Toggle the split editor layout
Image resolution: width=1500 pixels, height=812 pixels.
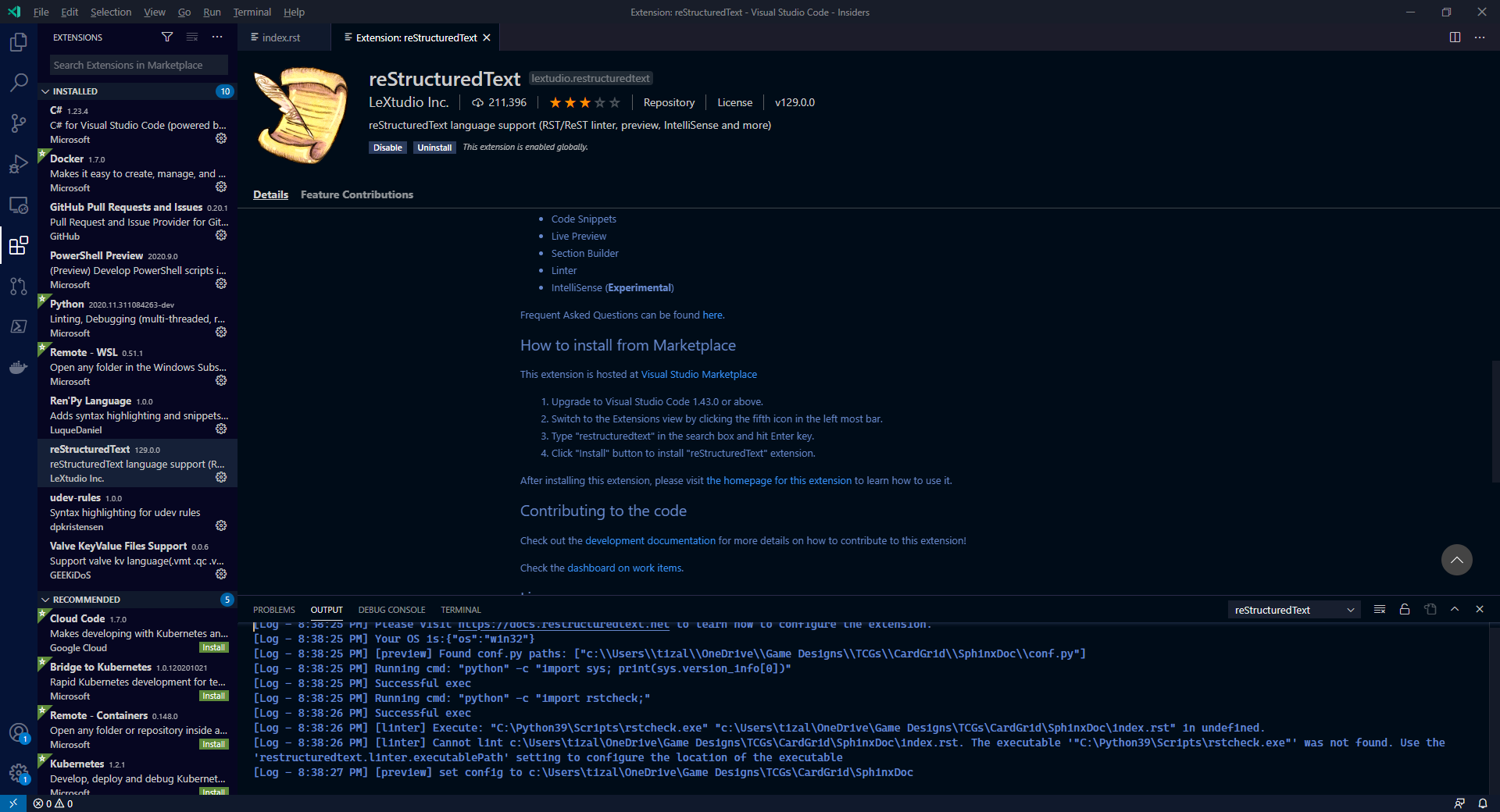[x=1454, y=37]
